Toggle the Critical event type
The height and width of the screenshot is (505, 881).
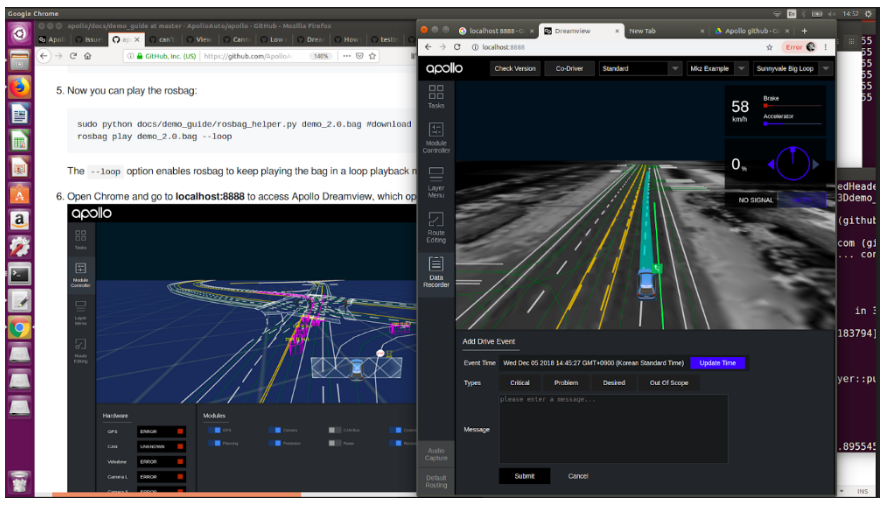[x=520, y=383]
